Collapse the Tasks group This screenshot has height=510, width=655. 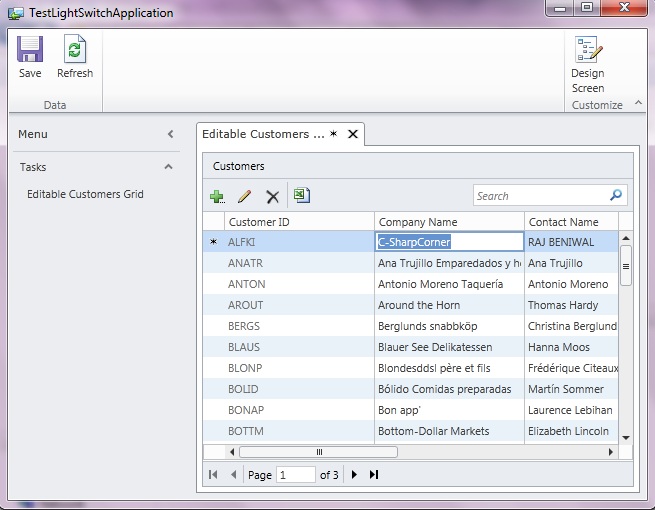(168, 167)
